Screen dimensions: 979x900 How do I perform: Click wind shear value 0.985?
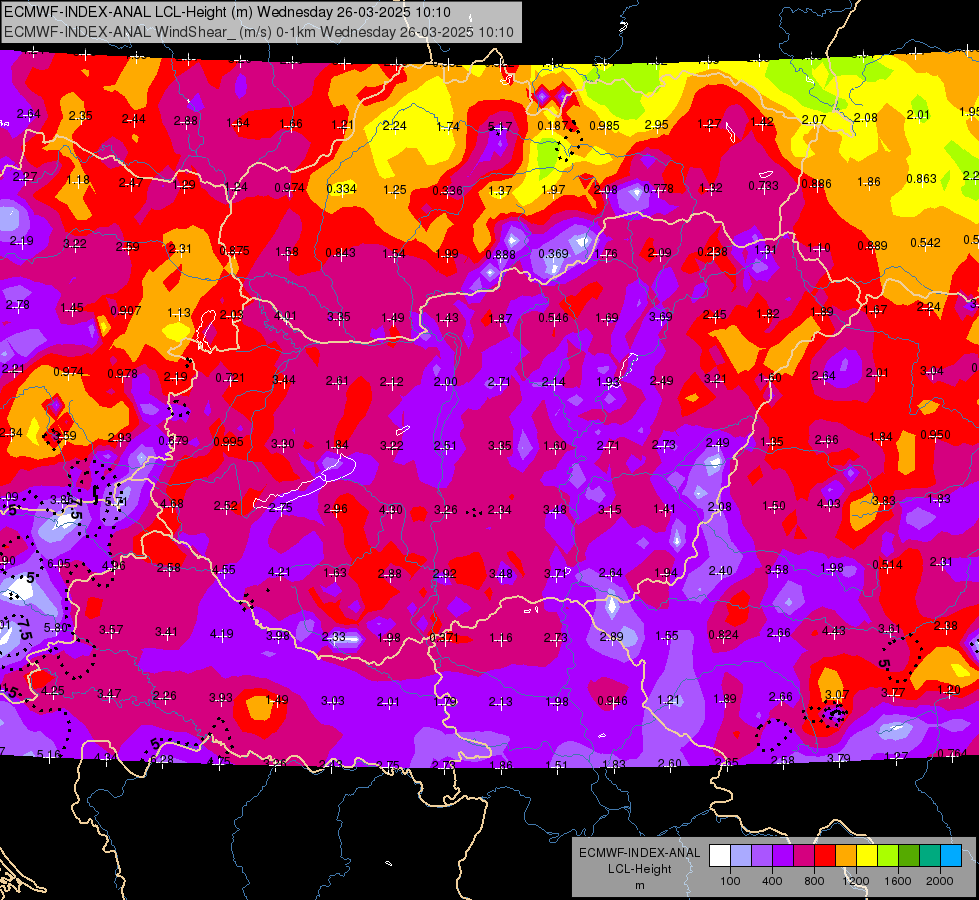604,126
